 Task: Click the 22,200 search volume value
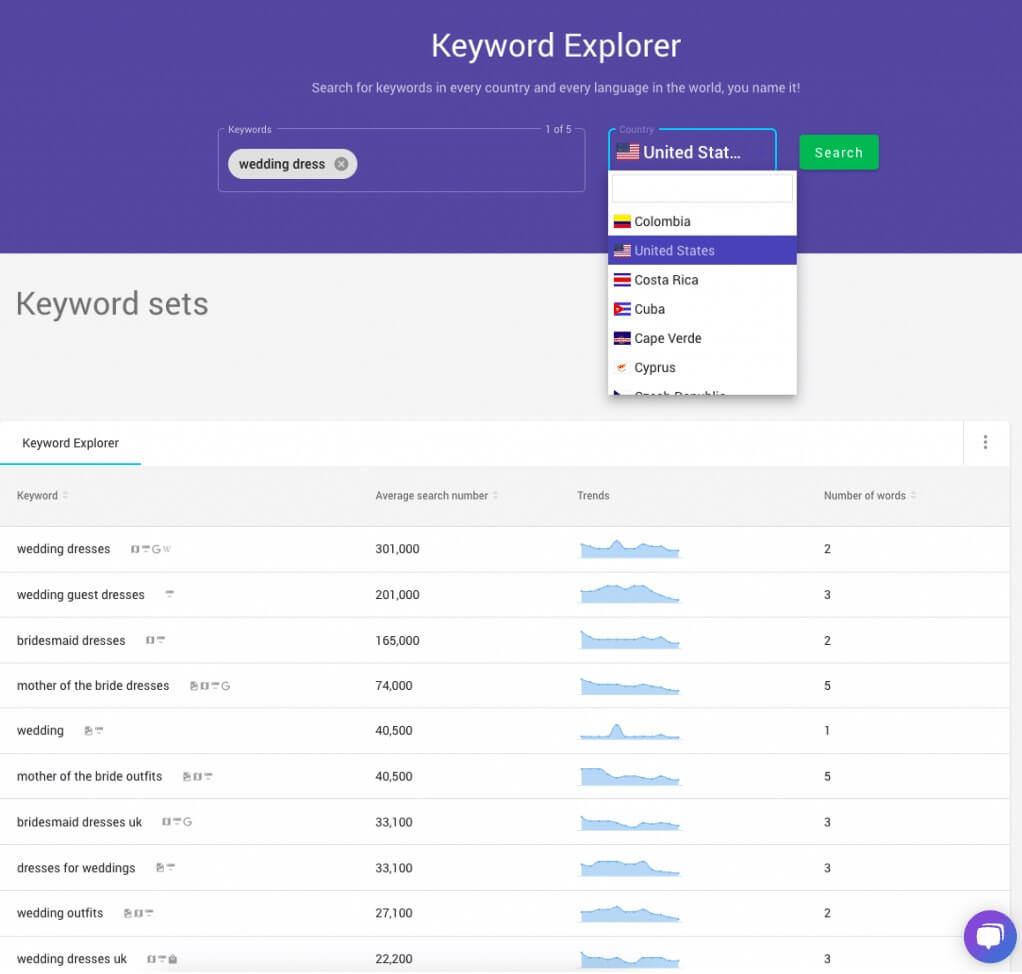(x=394, y=959)
